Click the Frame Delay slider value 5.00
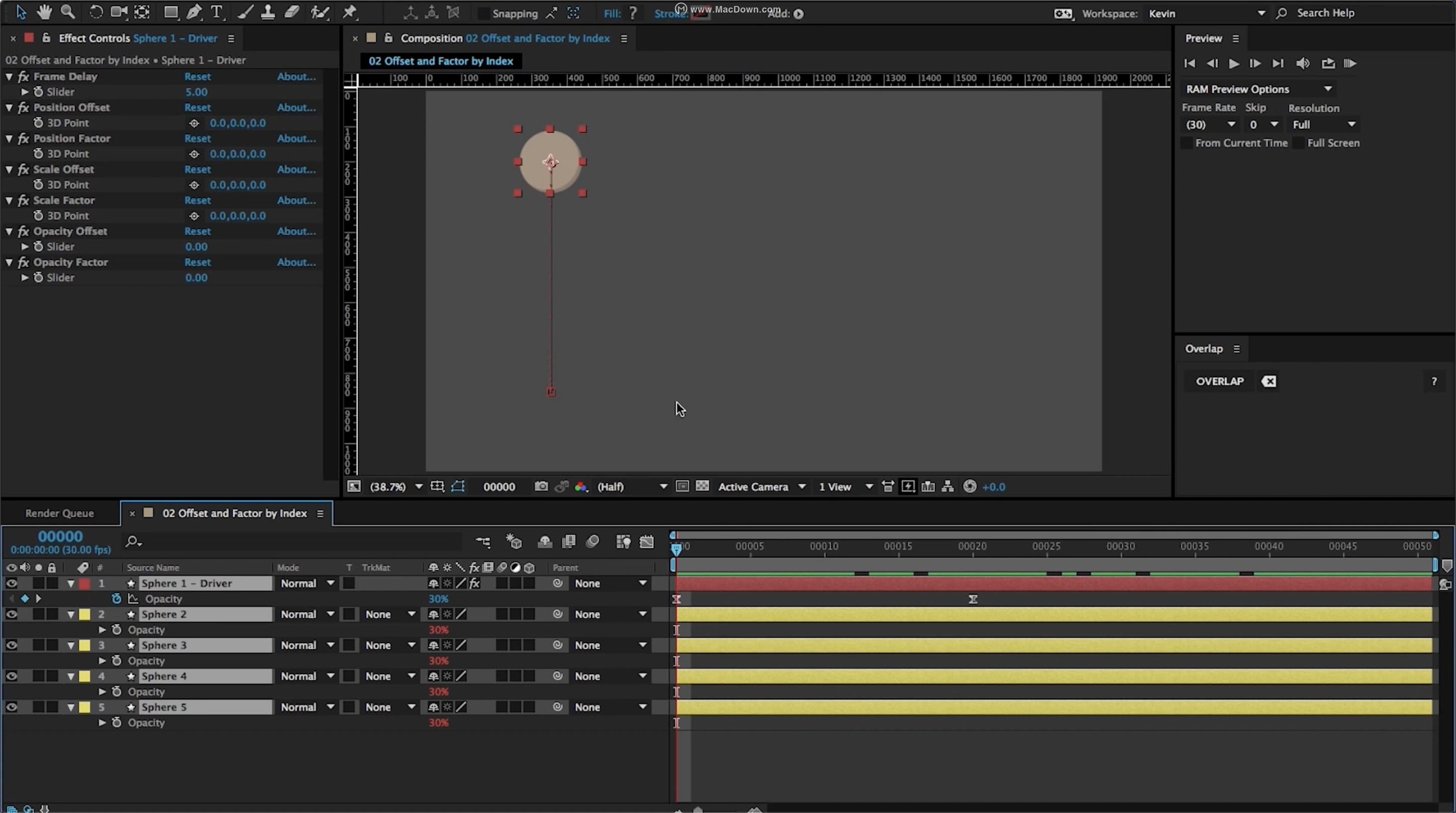Viewport: 1456px width, 813px height. click(x=196, y=92)
